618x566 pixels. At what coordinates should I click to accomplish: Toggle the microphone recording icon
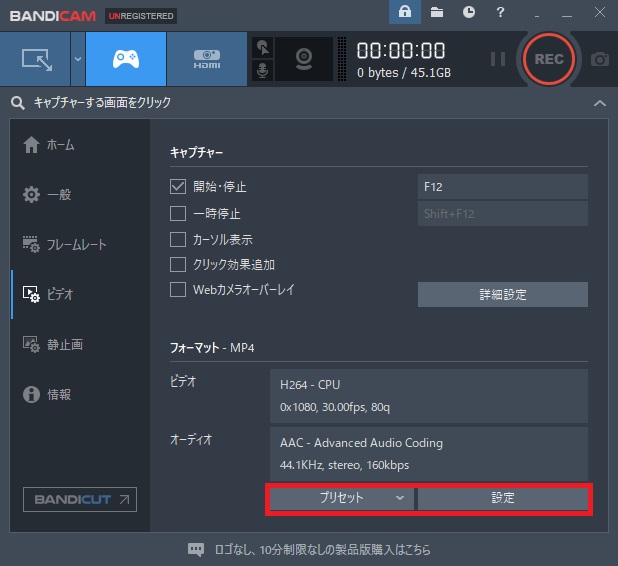(262, 71)
